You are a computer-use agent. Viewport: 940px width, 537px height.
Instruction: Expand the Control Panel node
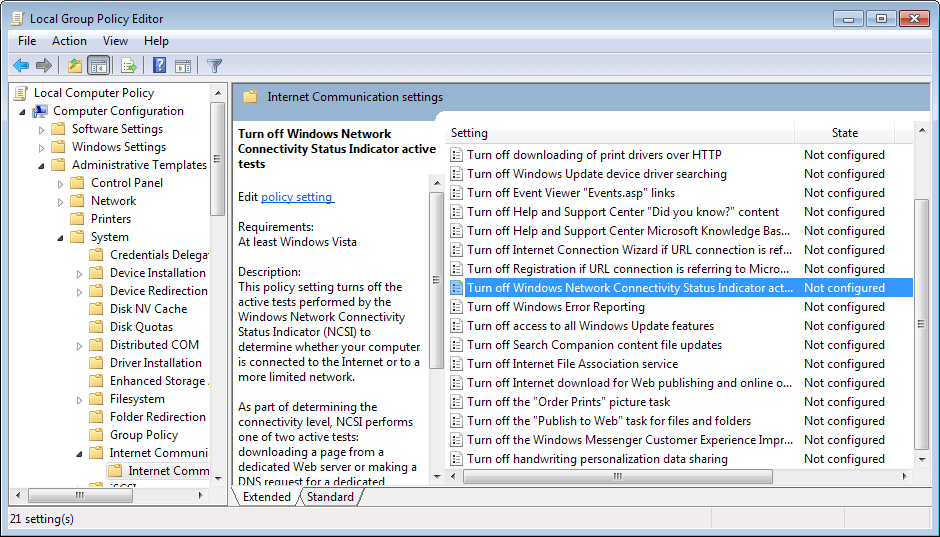(61, 184)
